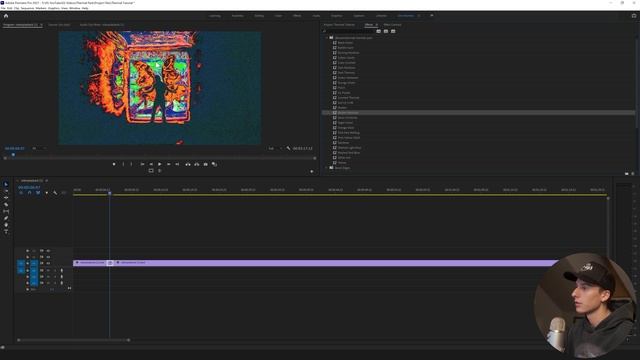The width and height of the screenshot is (640, 360).
Task: Play the sequence in the Program monitor
Action: [160, 164]
